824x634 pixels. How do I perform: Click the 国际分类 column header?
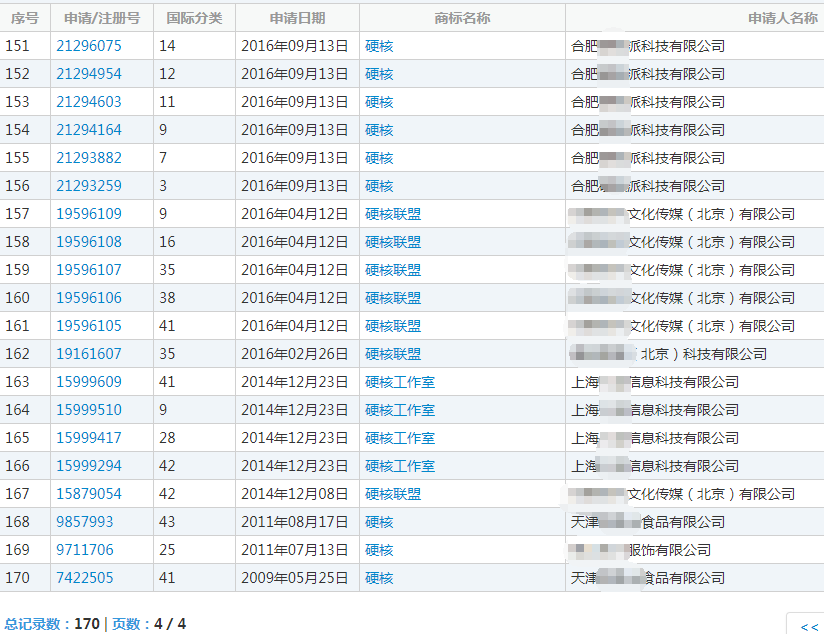(x=194, y=18)
